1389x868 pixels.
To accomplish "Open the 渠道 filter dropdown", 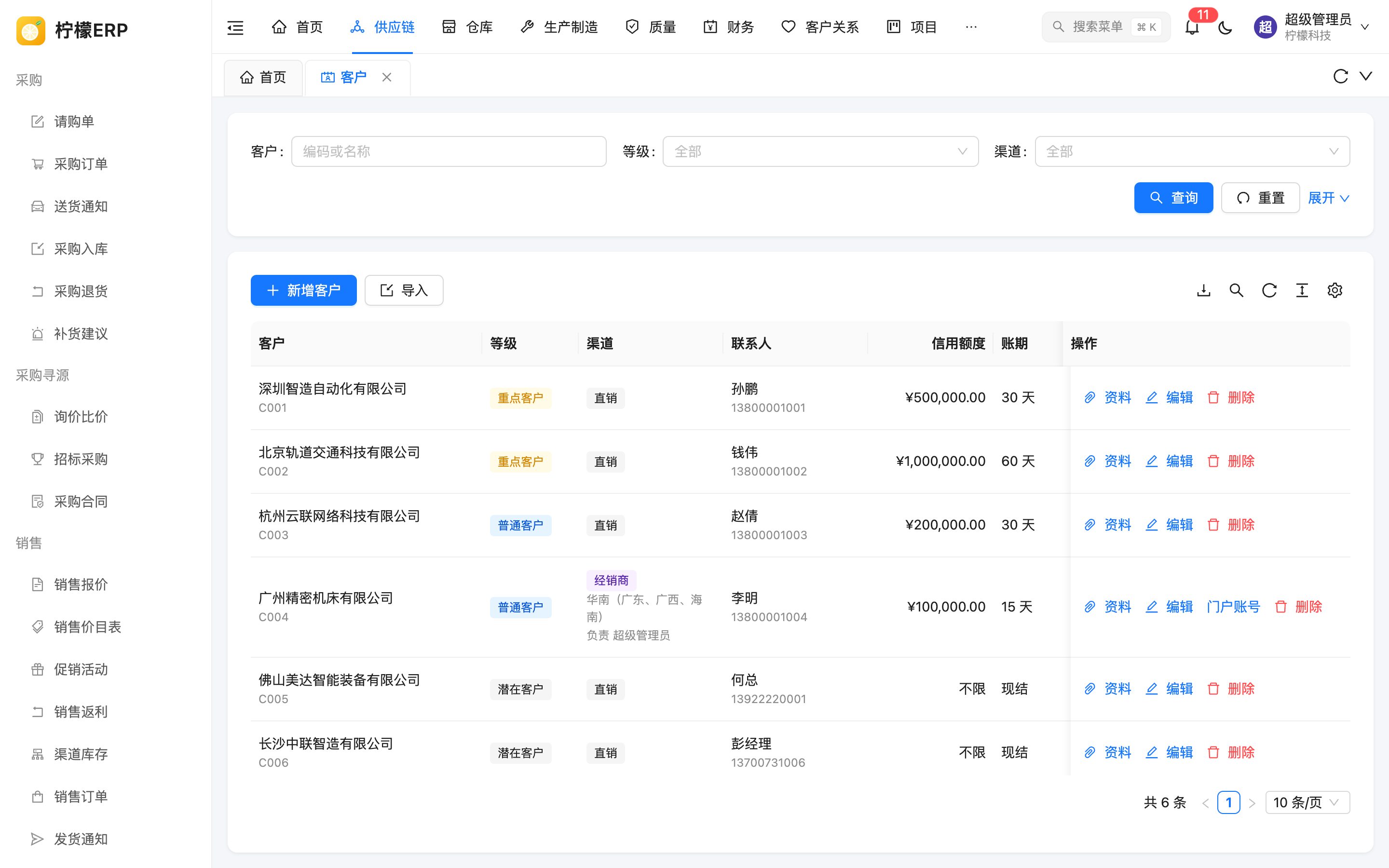I will (x=1192, y=151).
